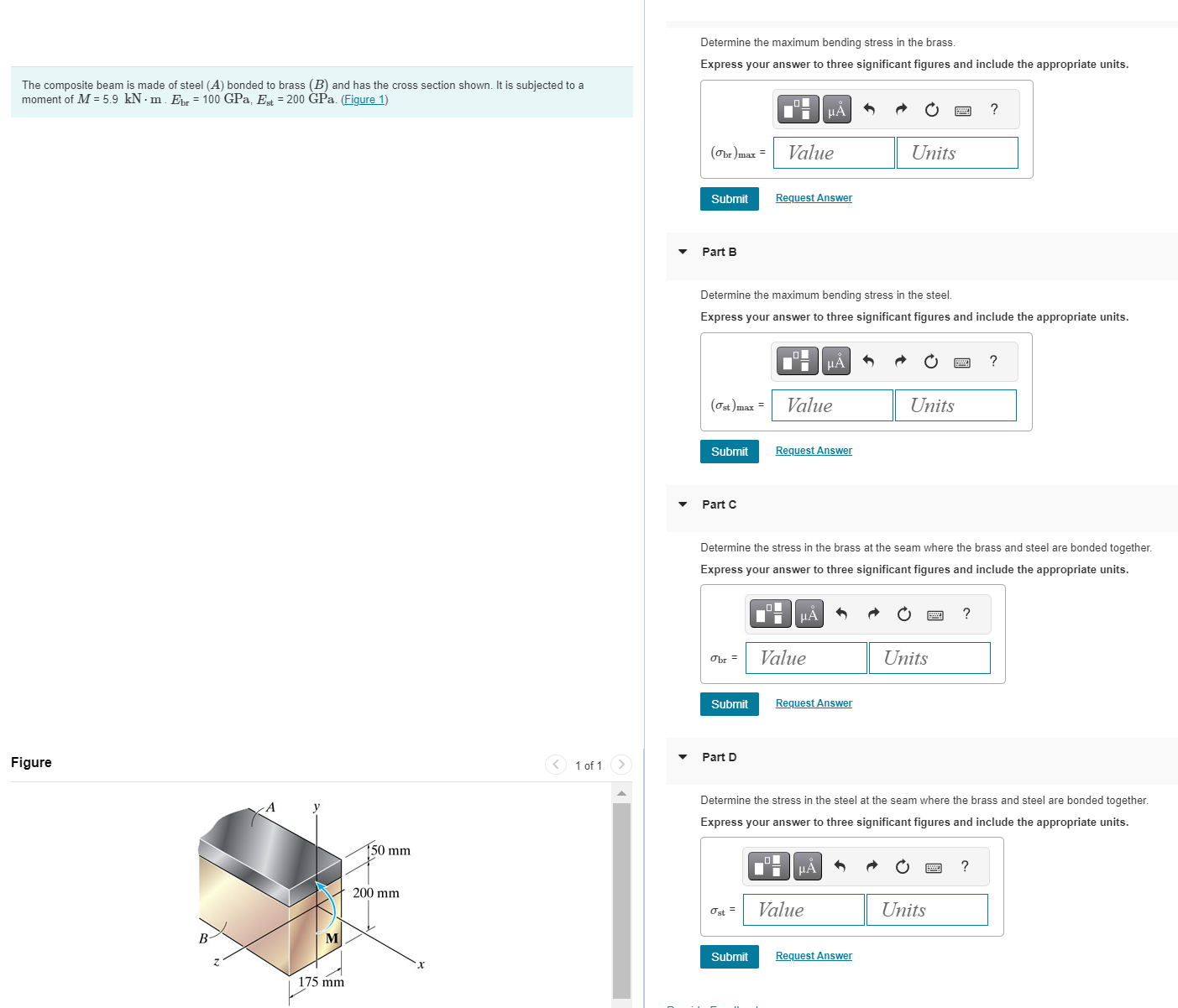The height and width of the screenshot is (1008, 1178).
Task: Submit the Part B answer
Action: coord(730,452)
